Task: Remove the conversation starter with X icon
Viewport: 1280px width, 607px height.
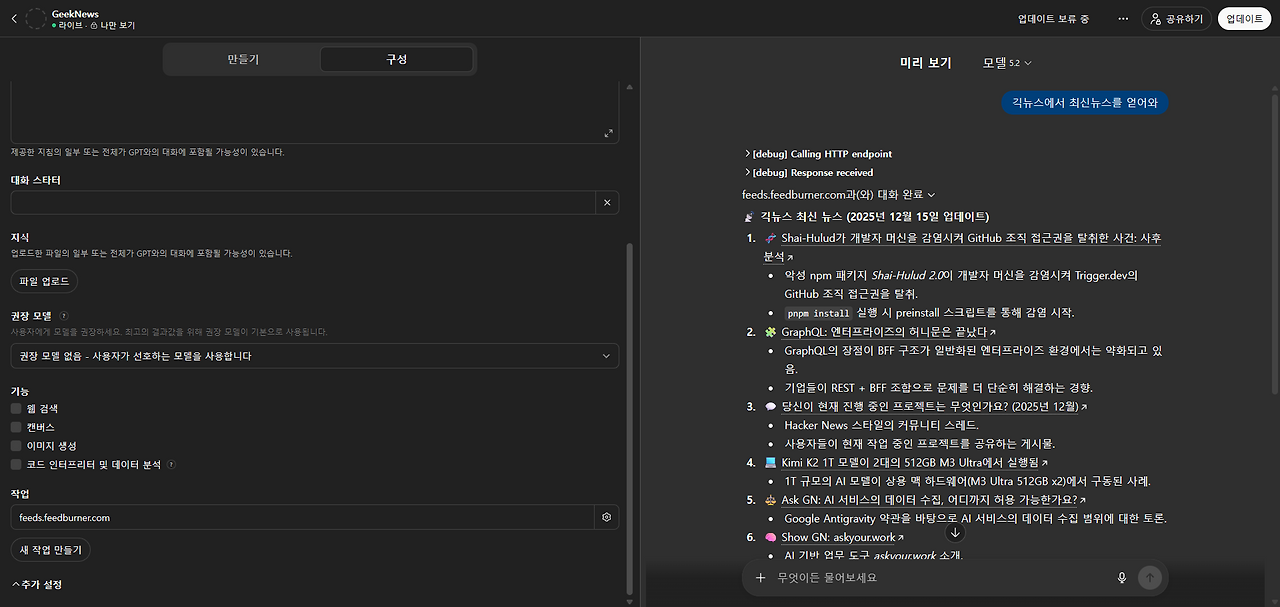Action: [x=607, y=203]
